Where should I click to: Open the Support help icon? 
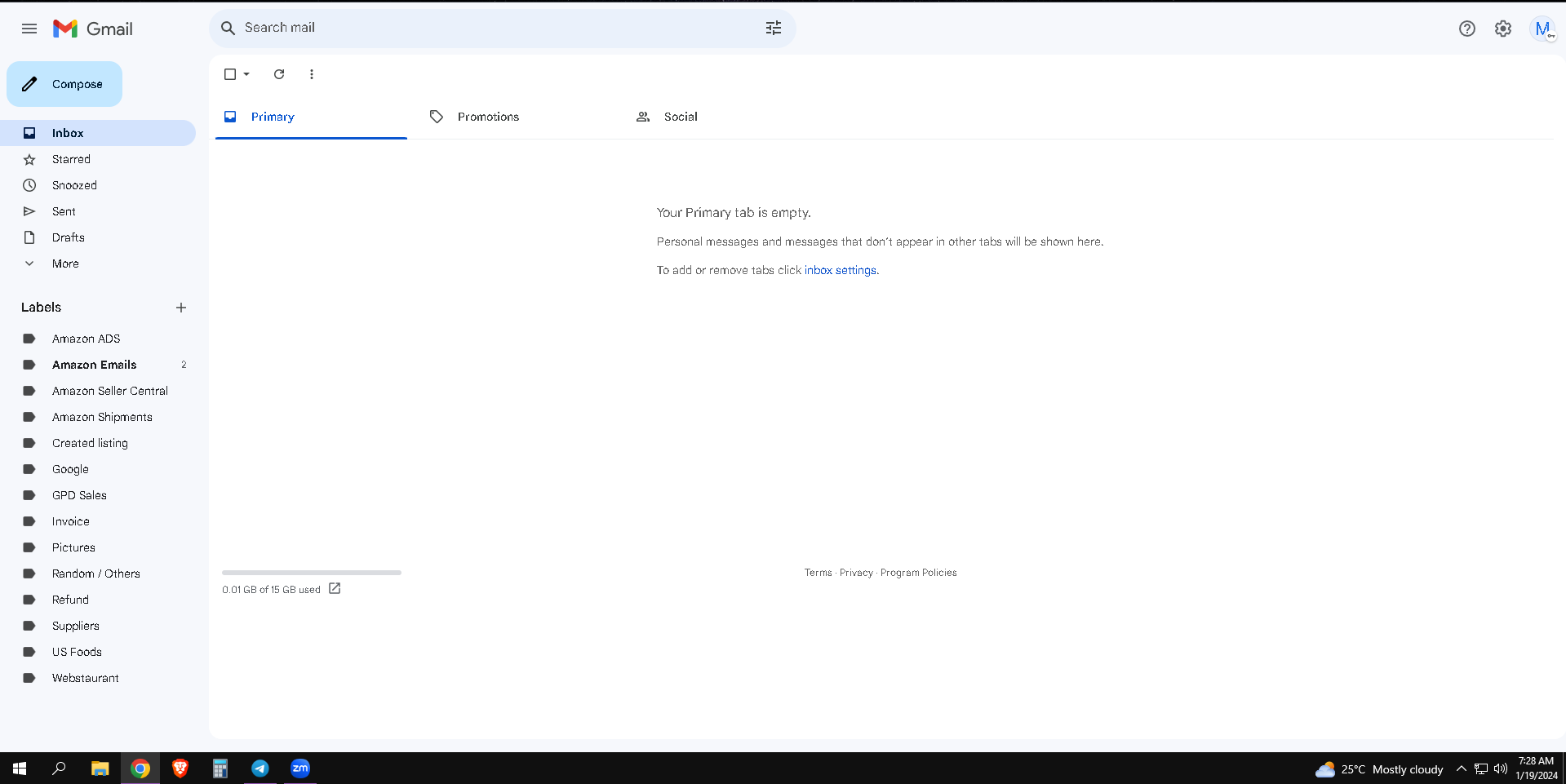point(1467,29)
